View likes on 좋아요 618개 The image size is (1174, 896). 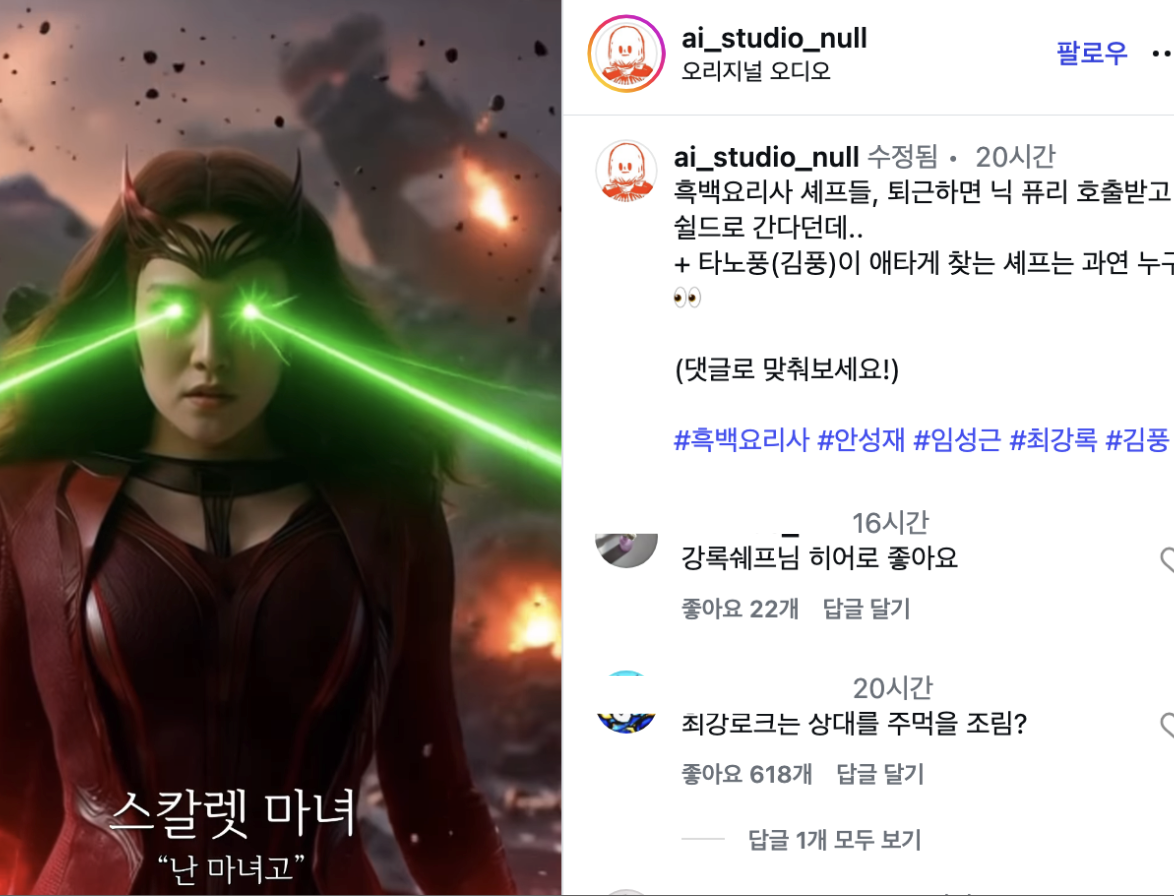[746, 774]
